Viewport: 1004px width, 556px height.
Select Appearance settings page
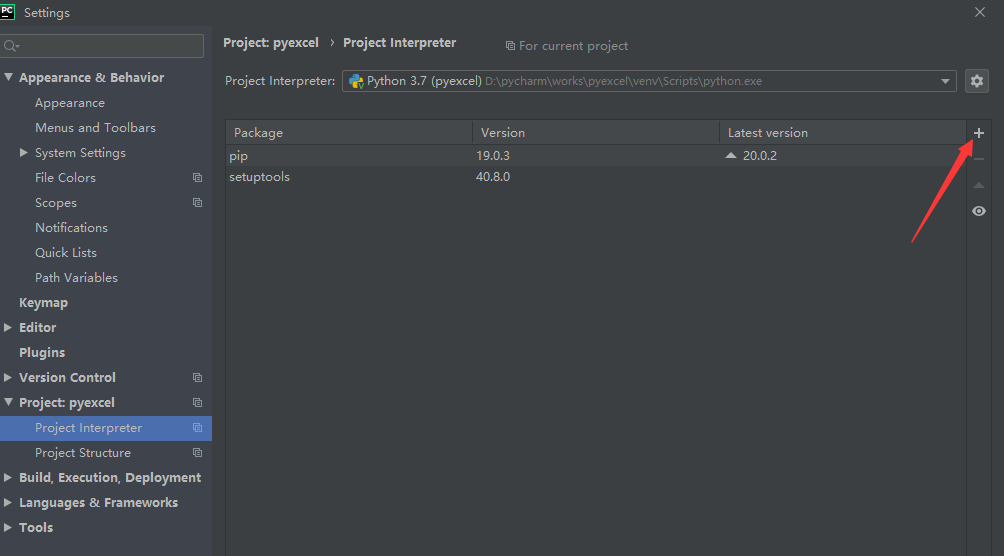(70, 103)
